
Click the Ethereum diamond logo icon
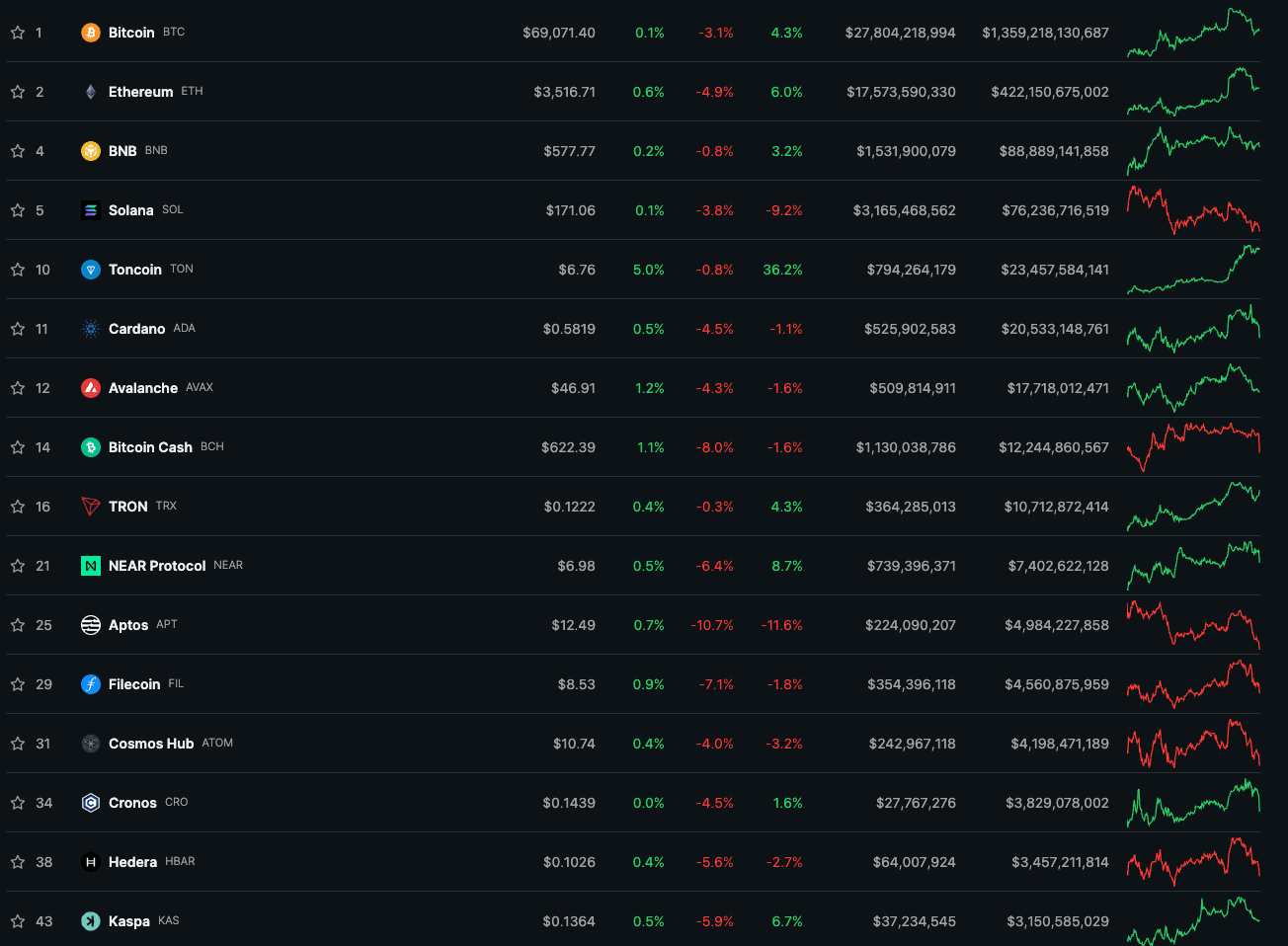pyautogui.click(x=91, y=92)
